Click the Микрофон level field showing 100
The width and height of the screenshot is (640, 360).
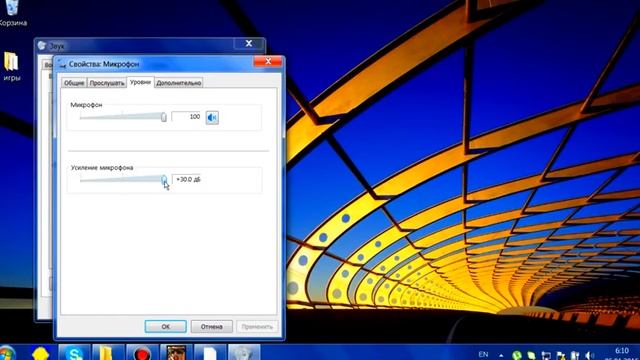[186, 117]
